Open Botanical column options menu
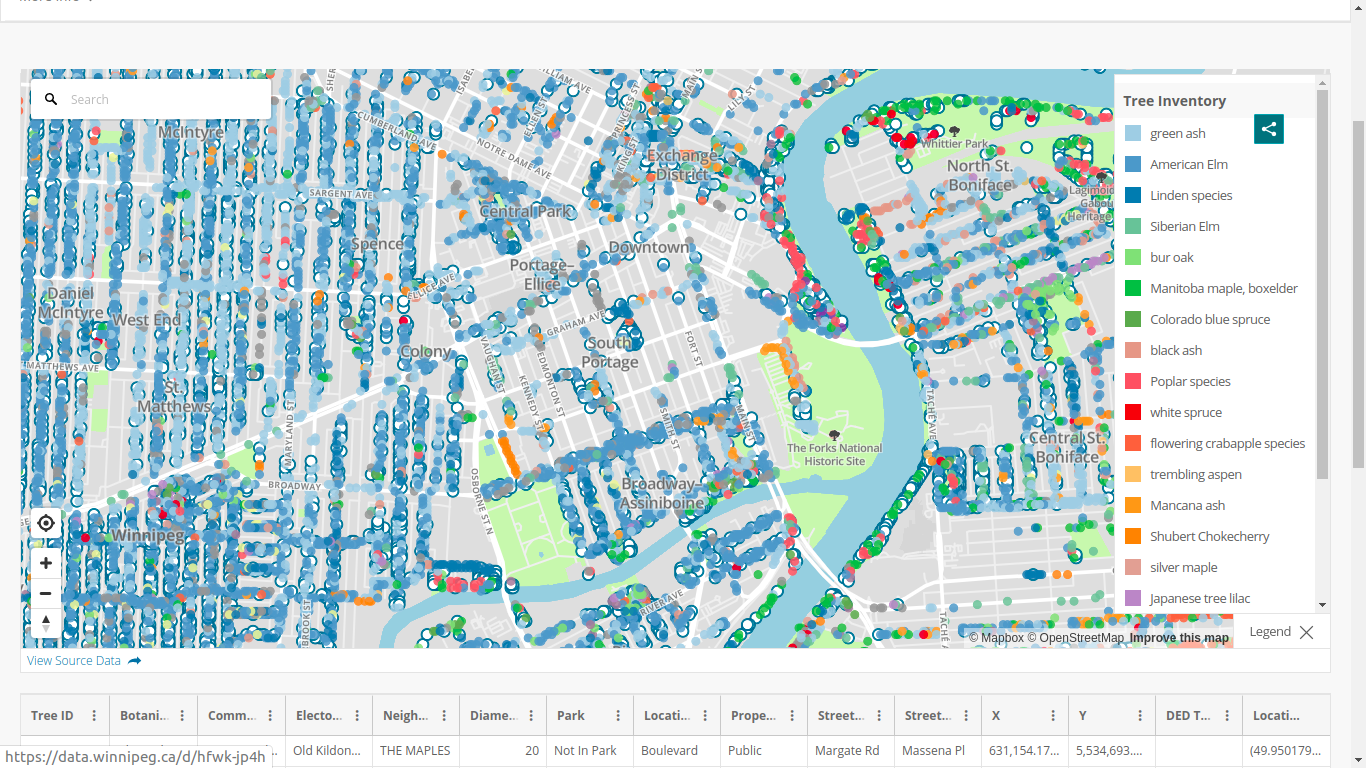Viewport: 1366px width, 768px height. [x=182, y=716]
